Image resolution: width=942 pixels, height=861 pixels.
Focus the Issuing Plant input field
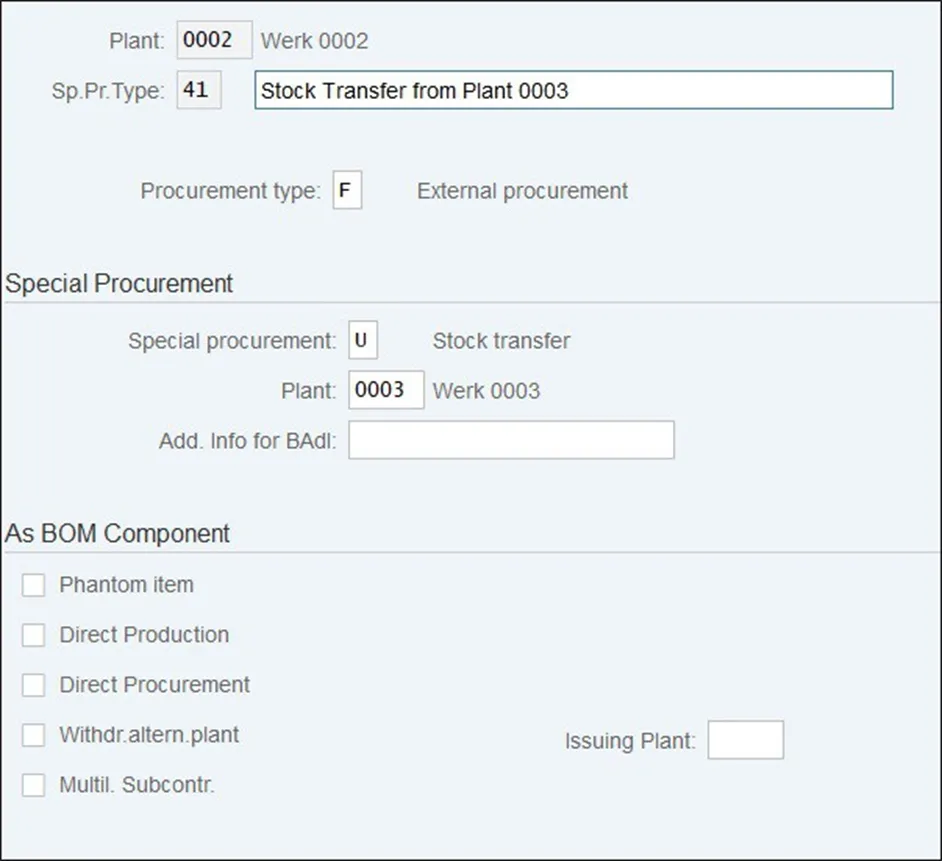[745, 741]
